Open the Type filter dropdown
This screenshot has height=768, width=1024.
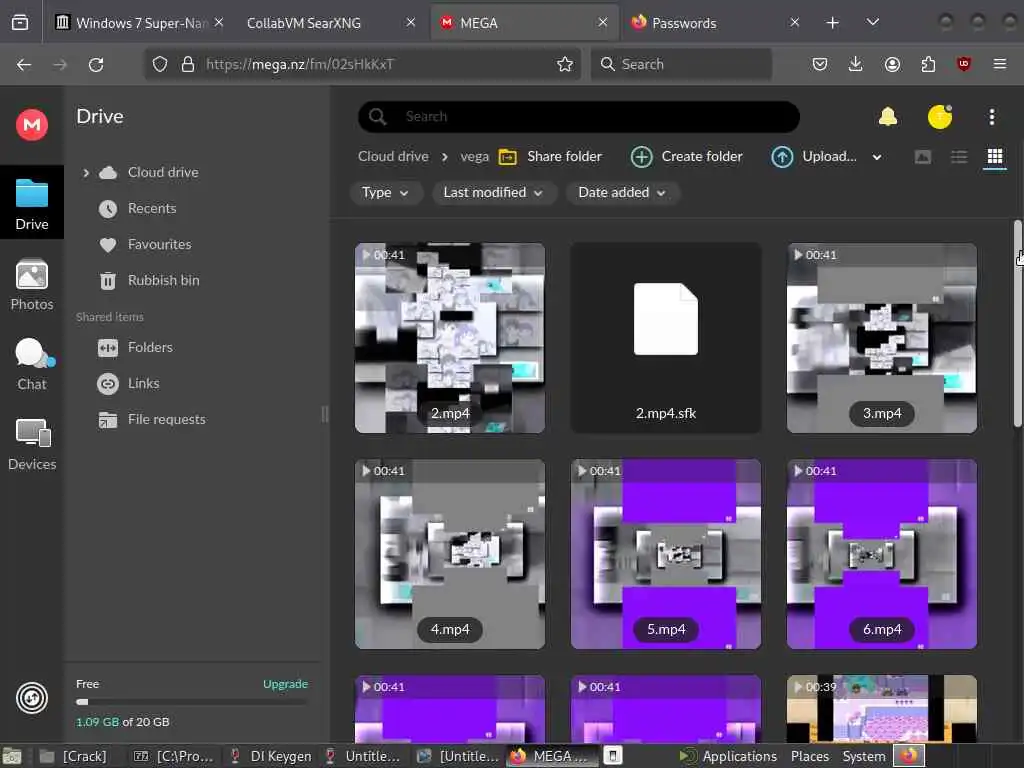click(385, 193)
